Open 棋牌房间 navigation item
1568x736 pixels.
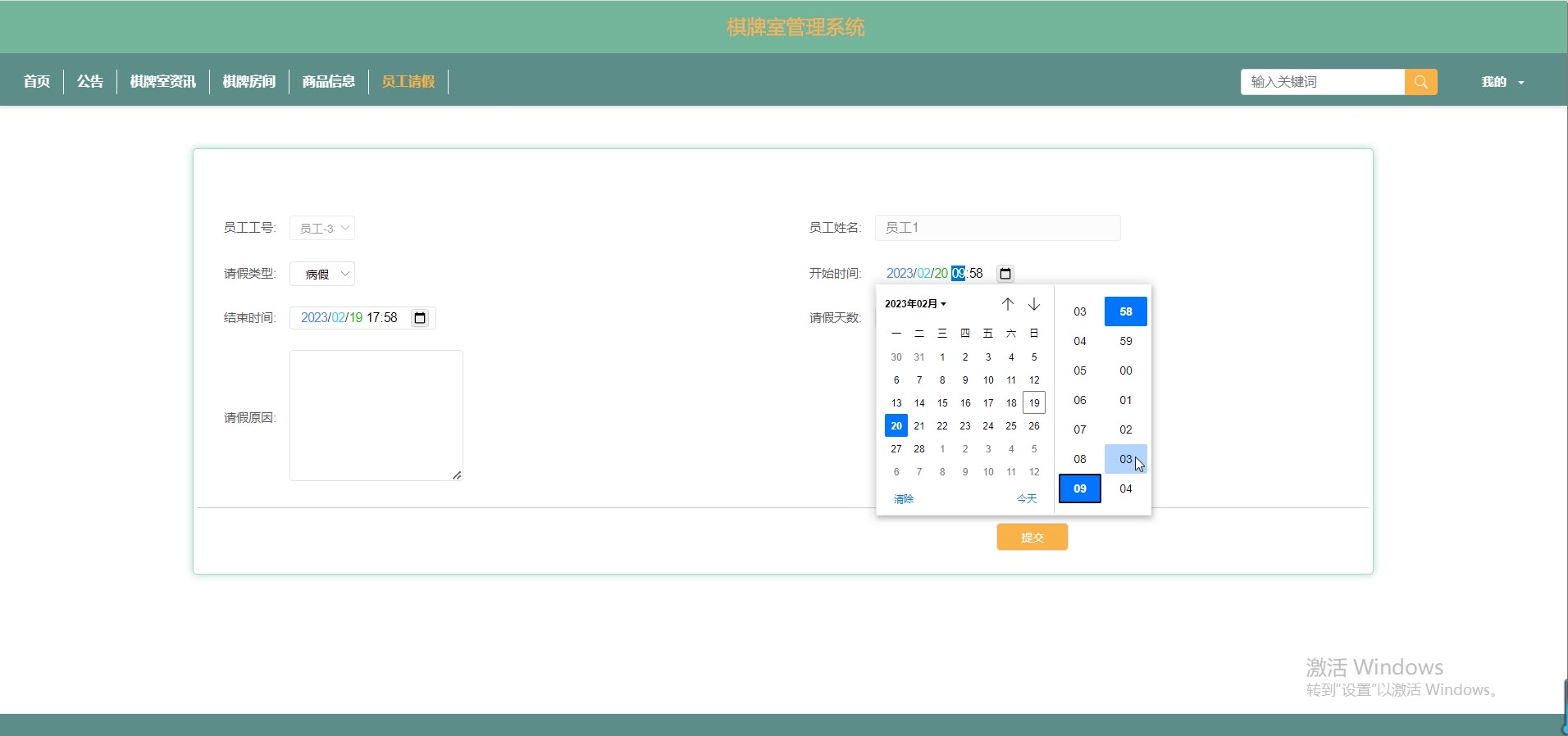click(249, 82)
